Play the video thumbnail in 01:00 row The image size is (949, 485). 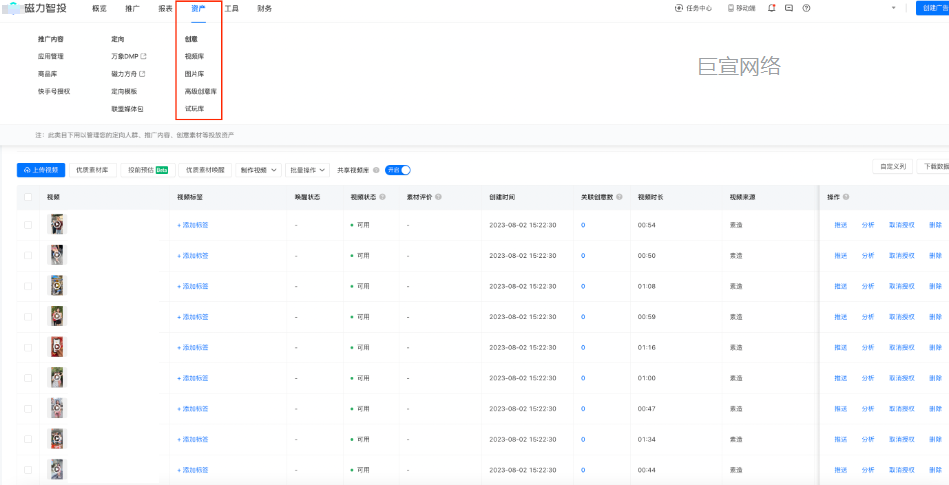point(57,377)
